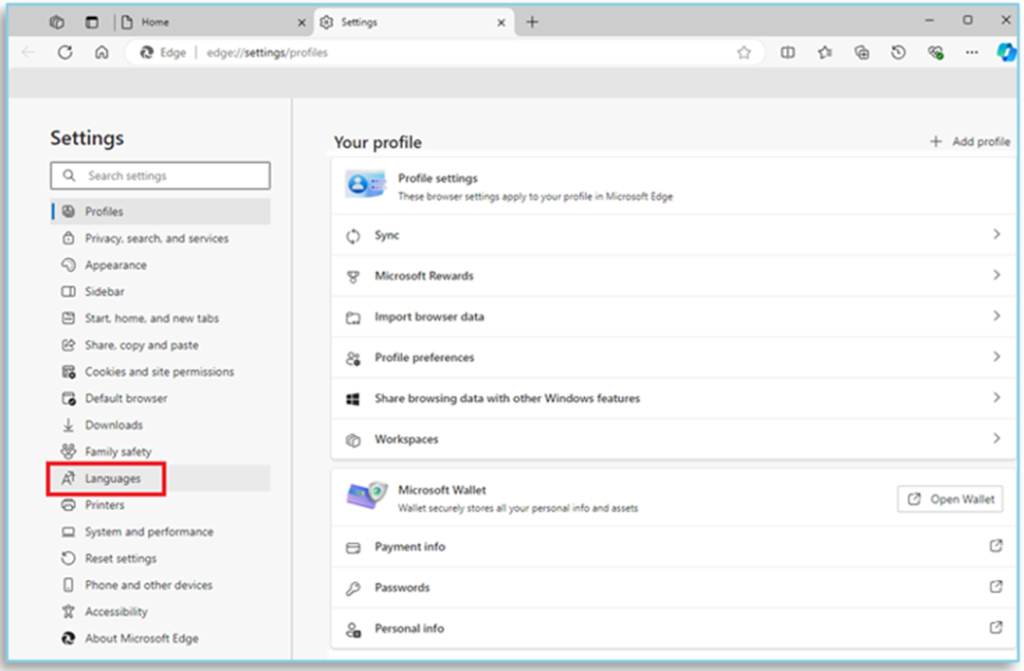The image size is (1024, 671).
Task: Click the Add profile button
Action: pos(970,142)
